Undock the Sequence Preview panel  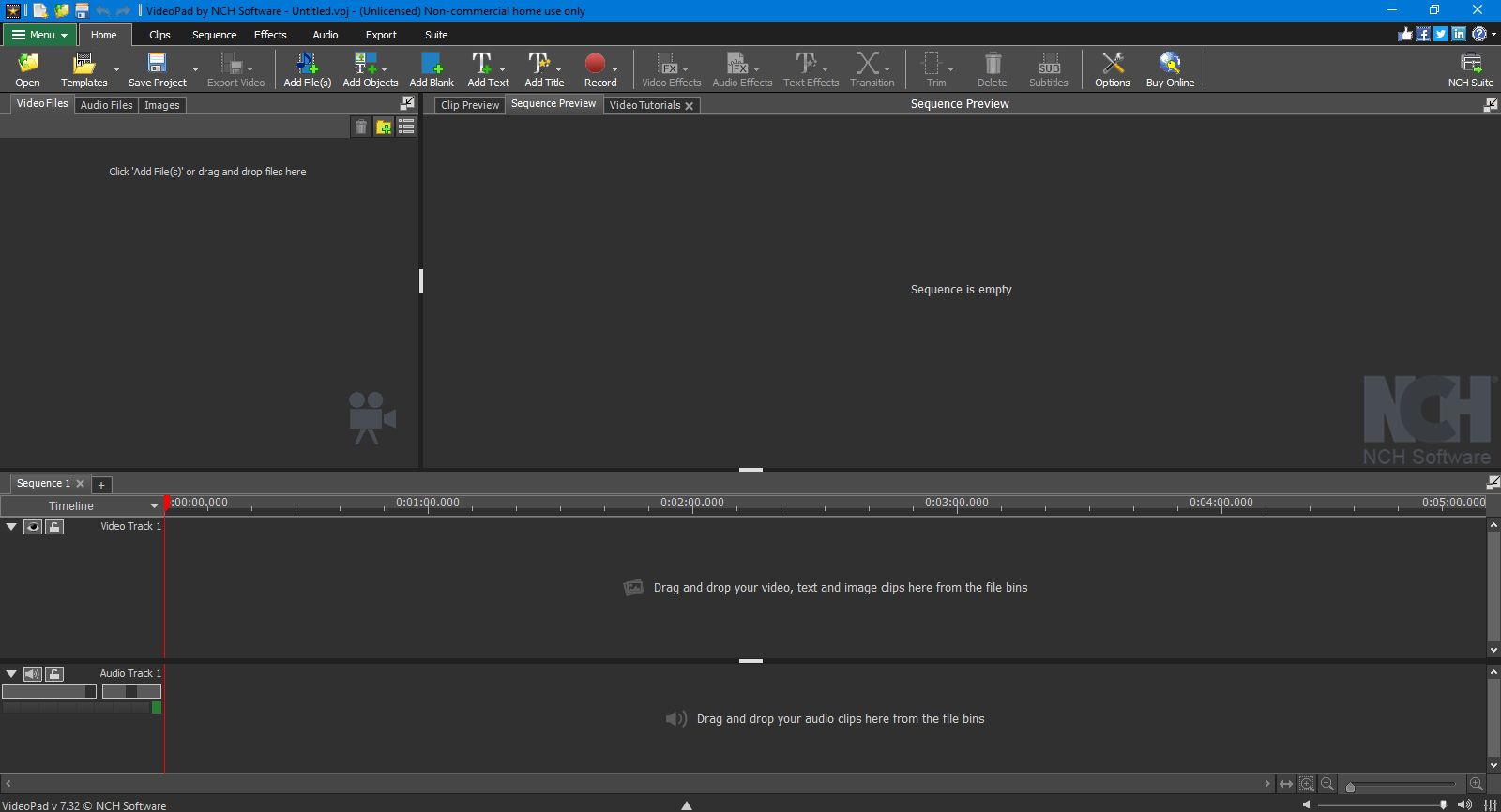coord(1491,104)
